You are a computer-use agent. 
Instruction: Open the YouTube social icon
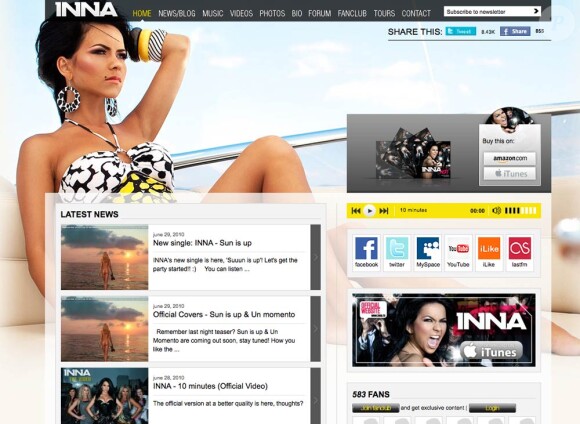pos(458,253)
